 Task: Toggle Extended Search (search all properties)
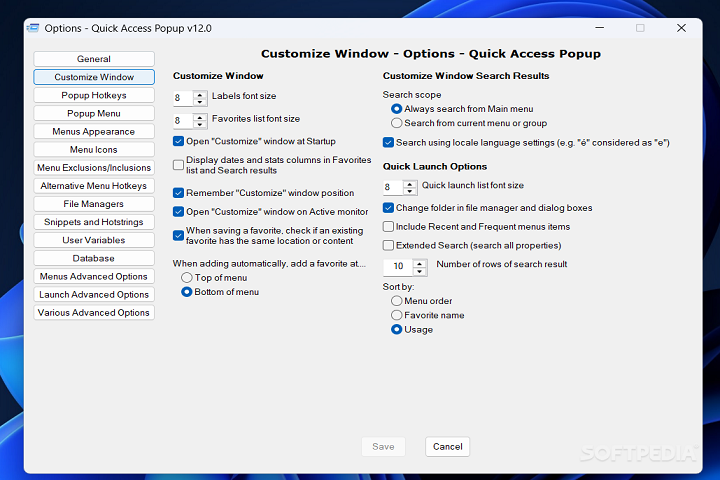[388, 245]
